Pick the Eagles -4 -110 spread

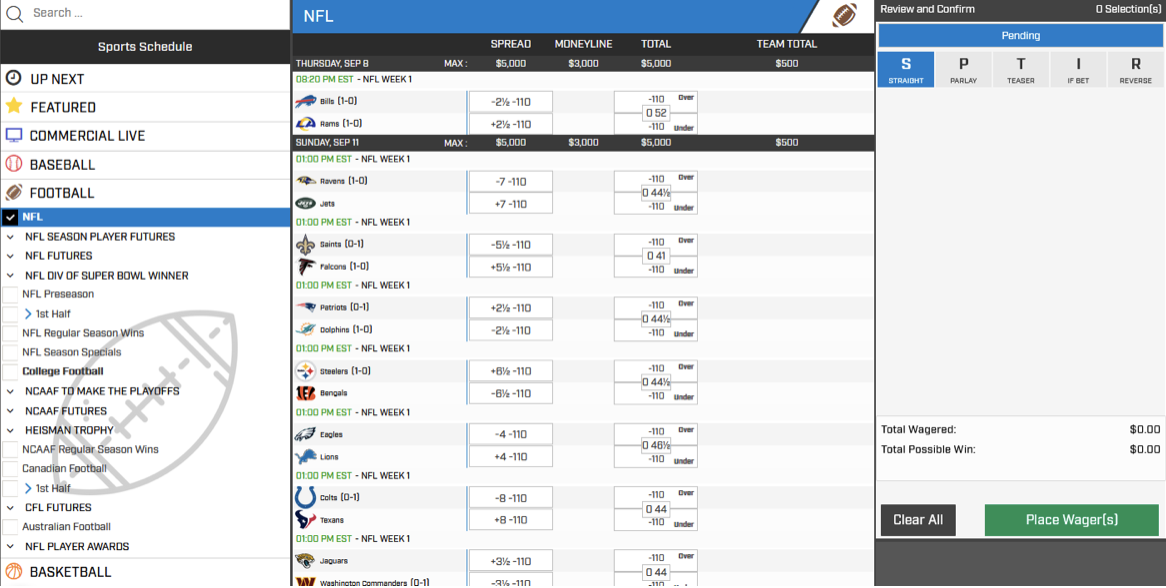[511, 434]
